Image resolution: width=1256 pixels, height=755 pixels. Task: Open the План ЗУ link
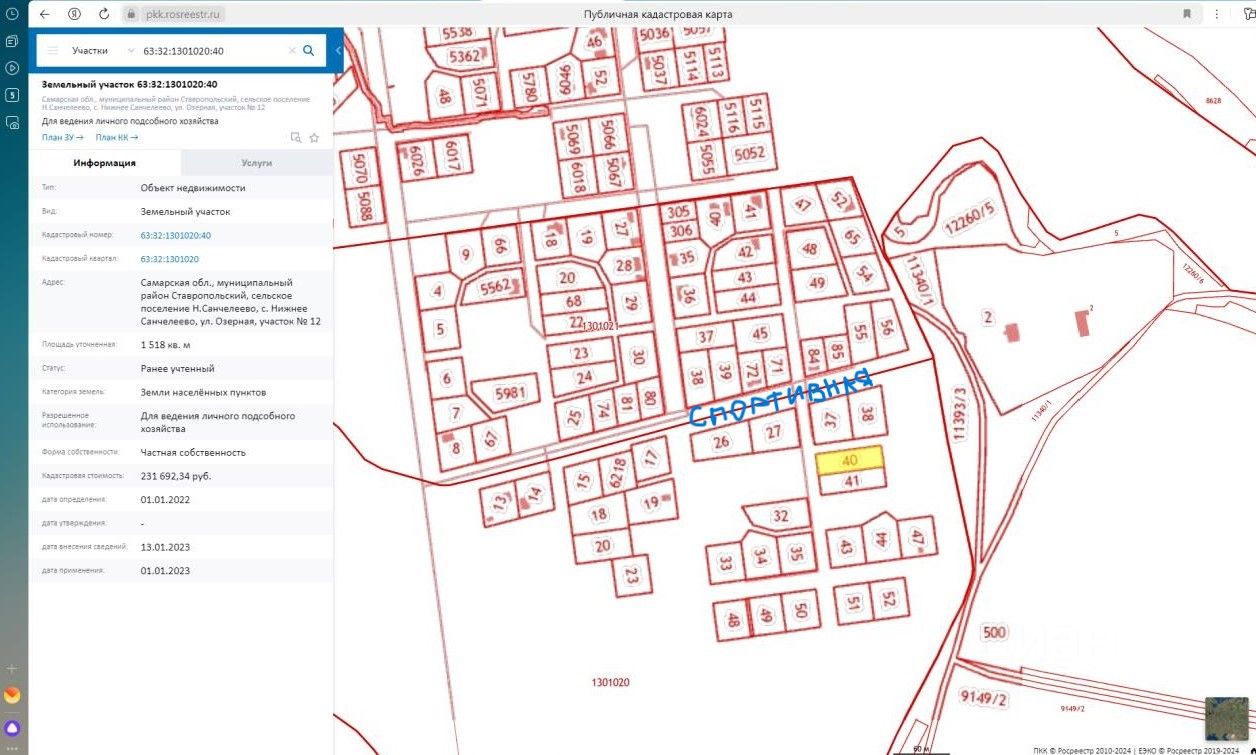[62, 137]
